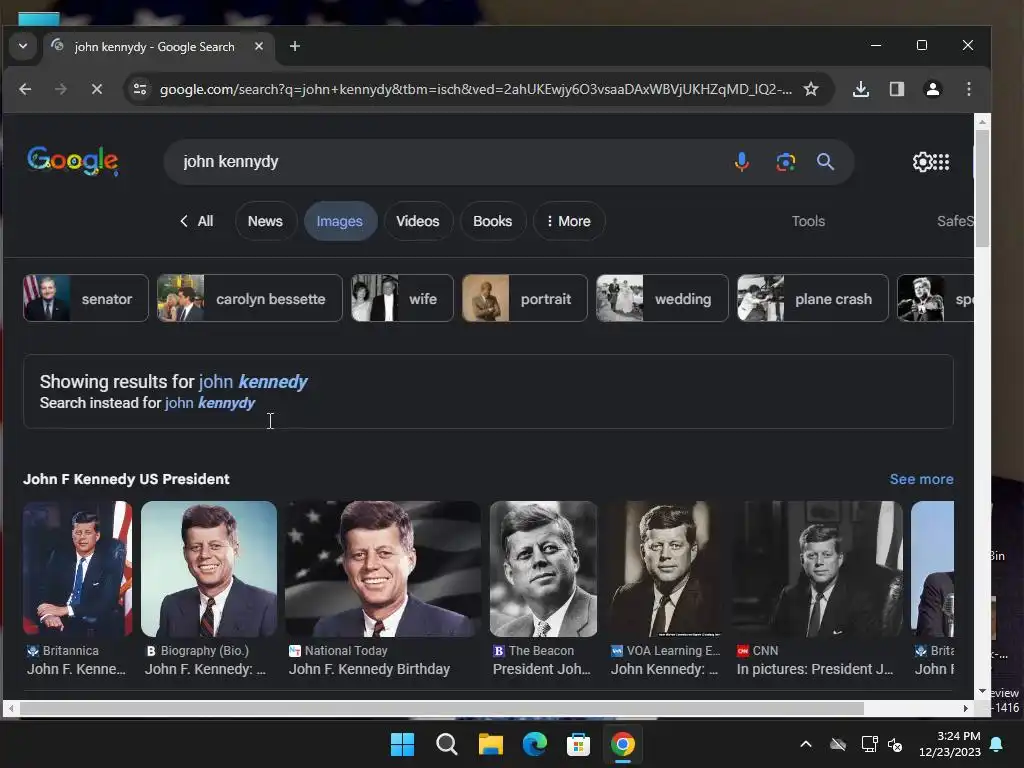This screenshot has height=768, width=1024.
Task: Click corrected query john kennedy link
Action: tap(253, 381)
